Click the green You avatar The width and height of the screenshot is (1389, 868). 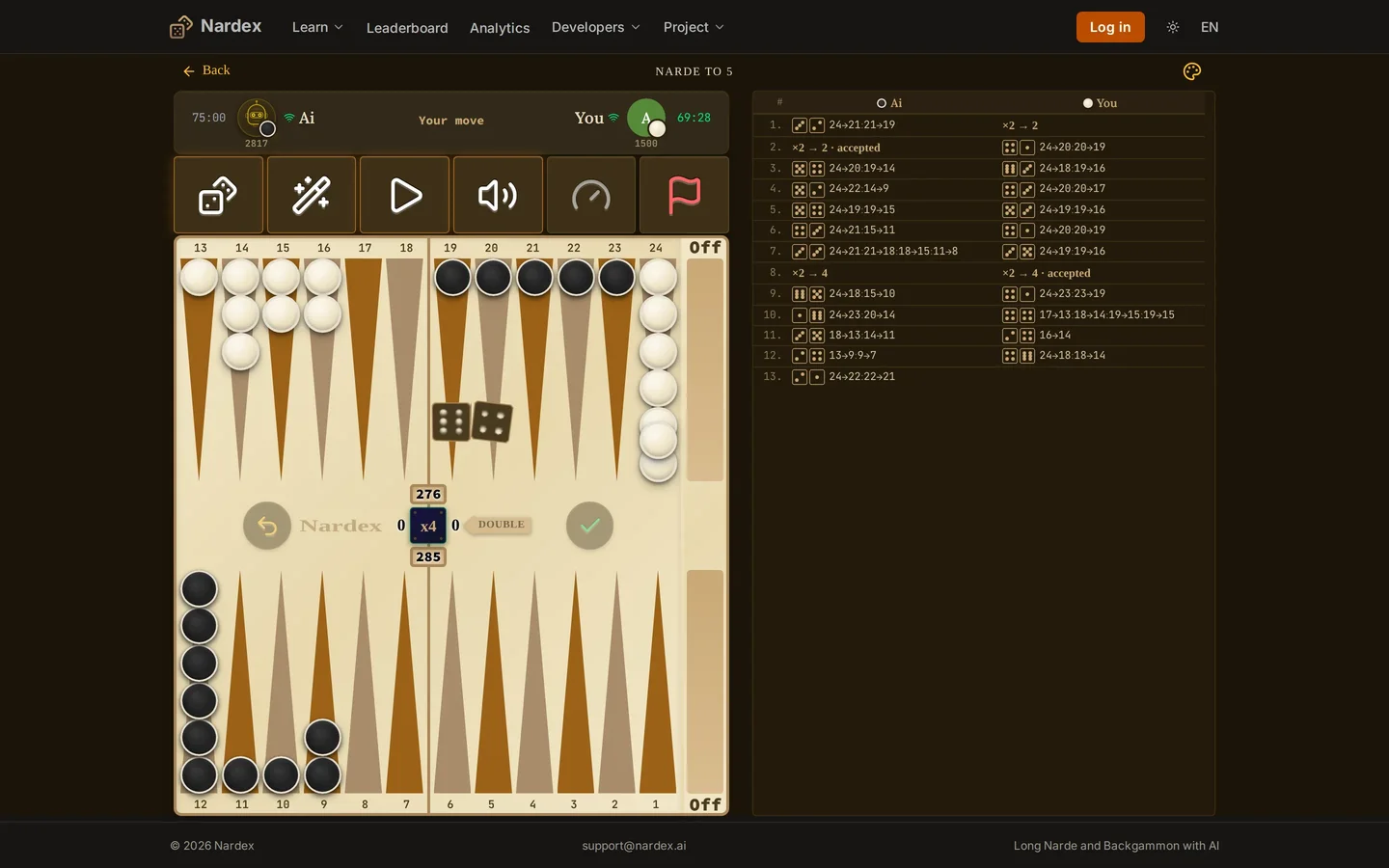click(x=646, y=118)
